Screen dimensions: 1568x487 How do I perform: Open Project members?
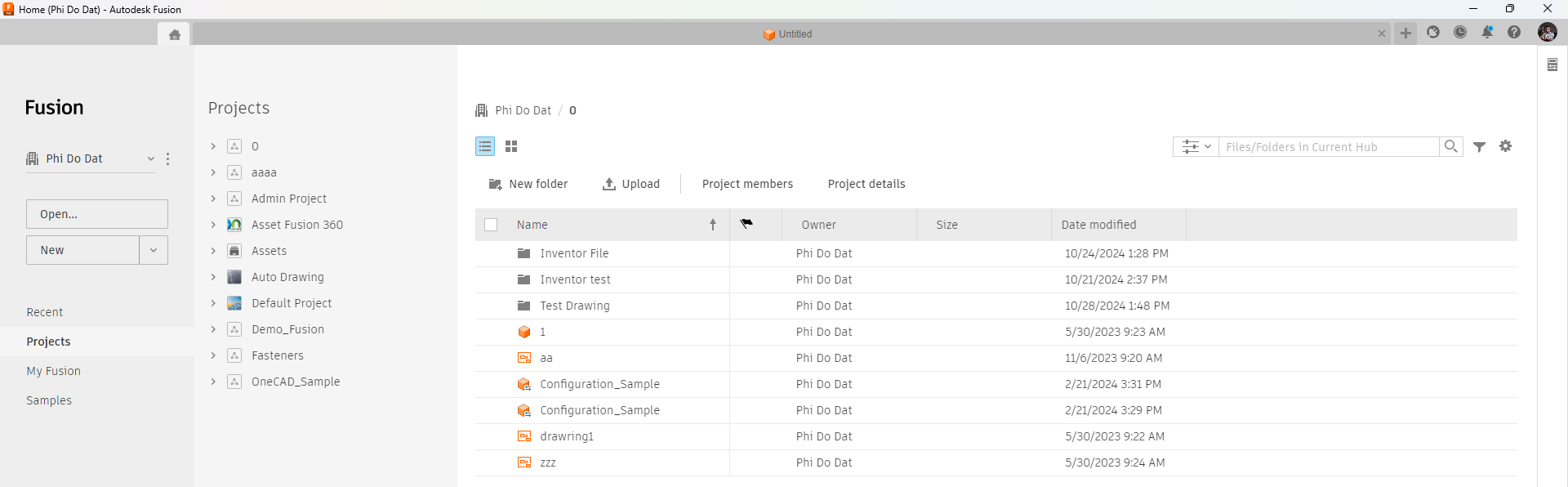[747, 184]
